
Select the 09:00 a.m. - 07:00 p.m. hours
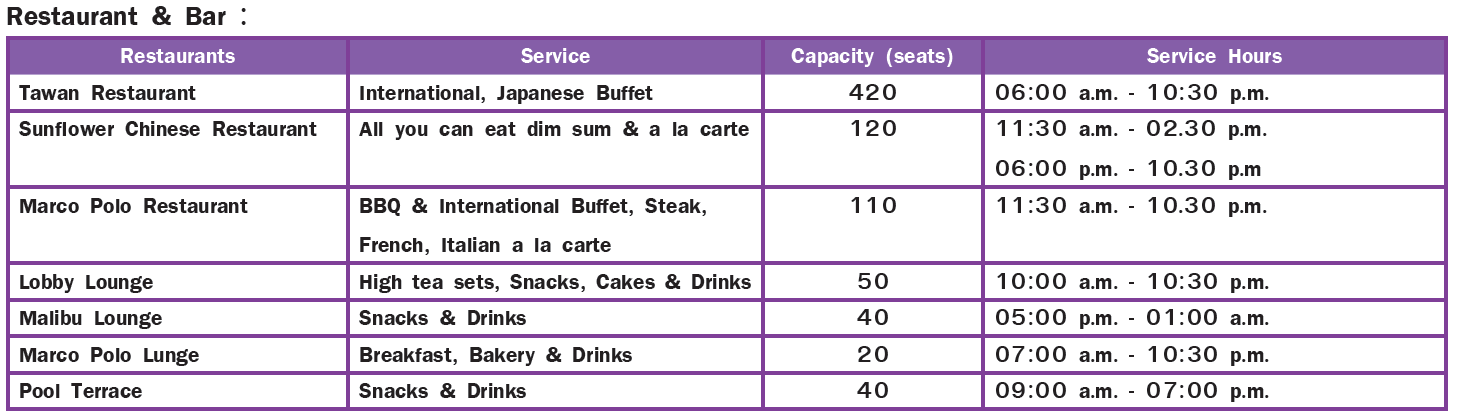point(1132,391)
